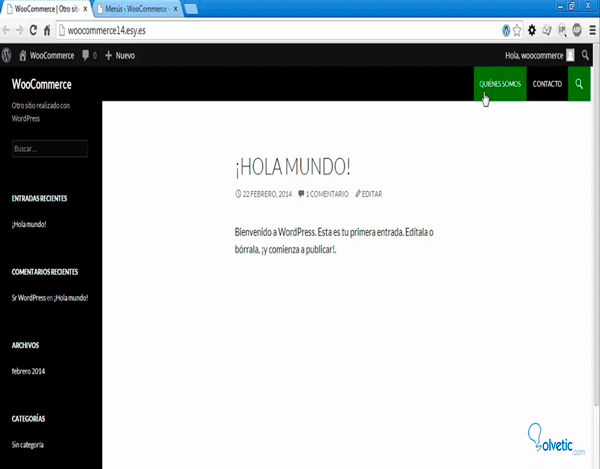Open the Contacto menu item
The height and width of the screenshot is (469, 600).
click(x=547, y=84)
